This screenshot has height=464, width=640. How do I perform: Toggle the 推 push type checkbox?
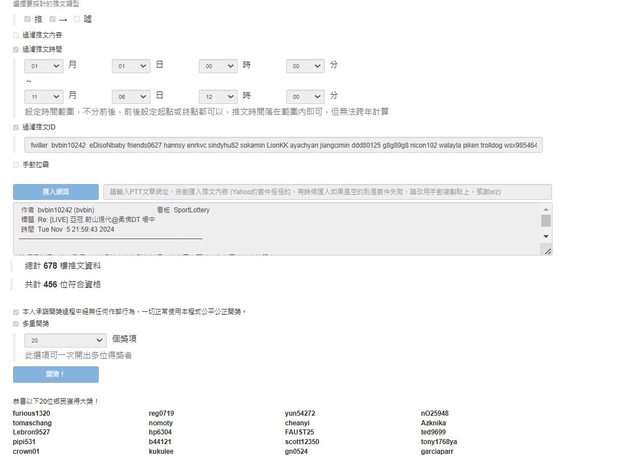pos(28,19)
